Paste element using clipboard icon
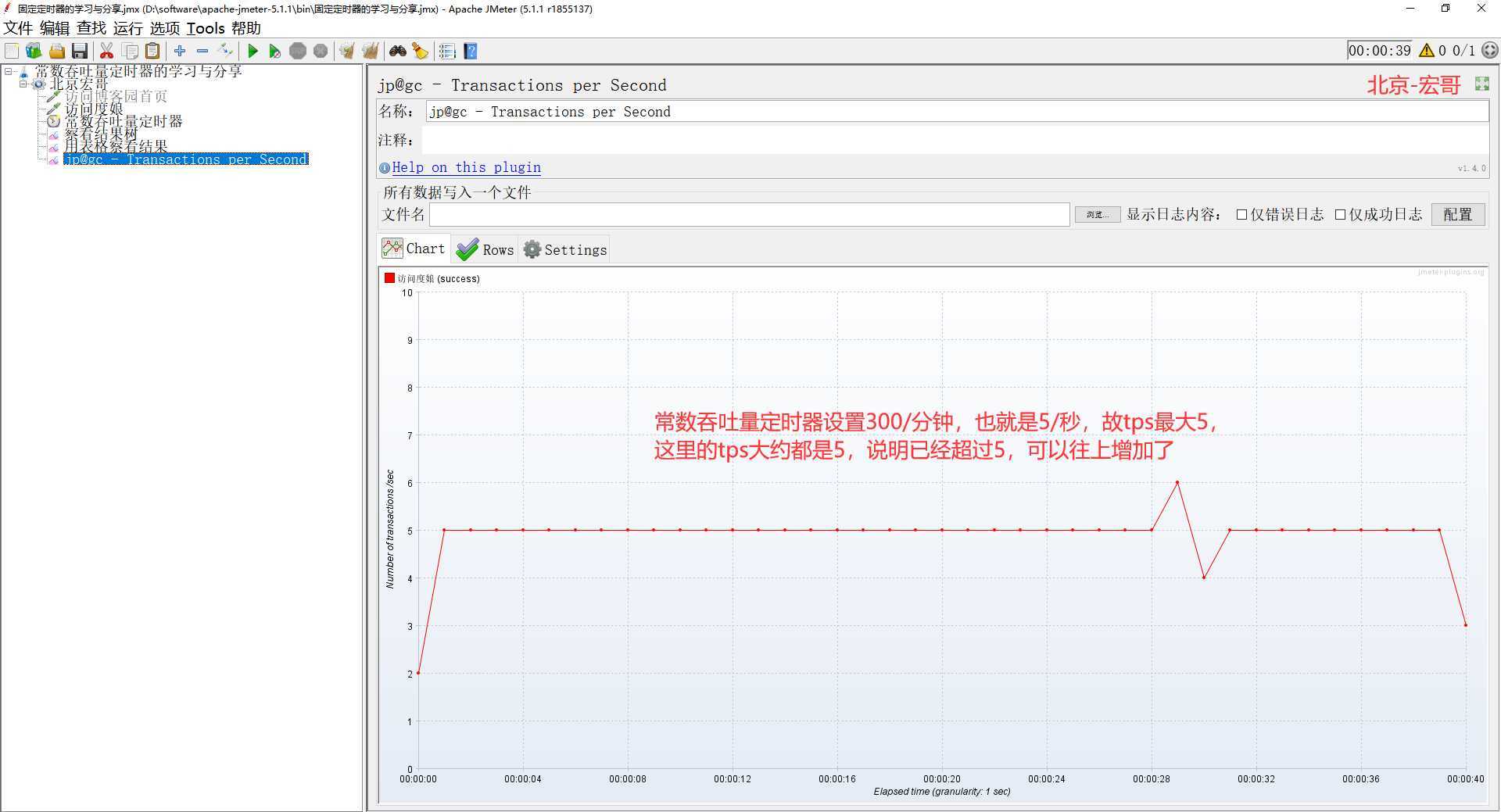1501x812 pixels. [x=153, y=52]
